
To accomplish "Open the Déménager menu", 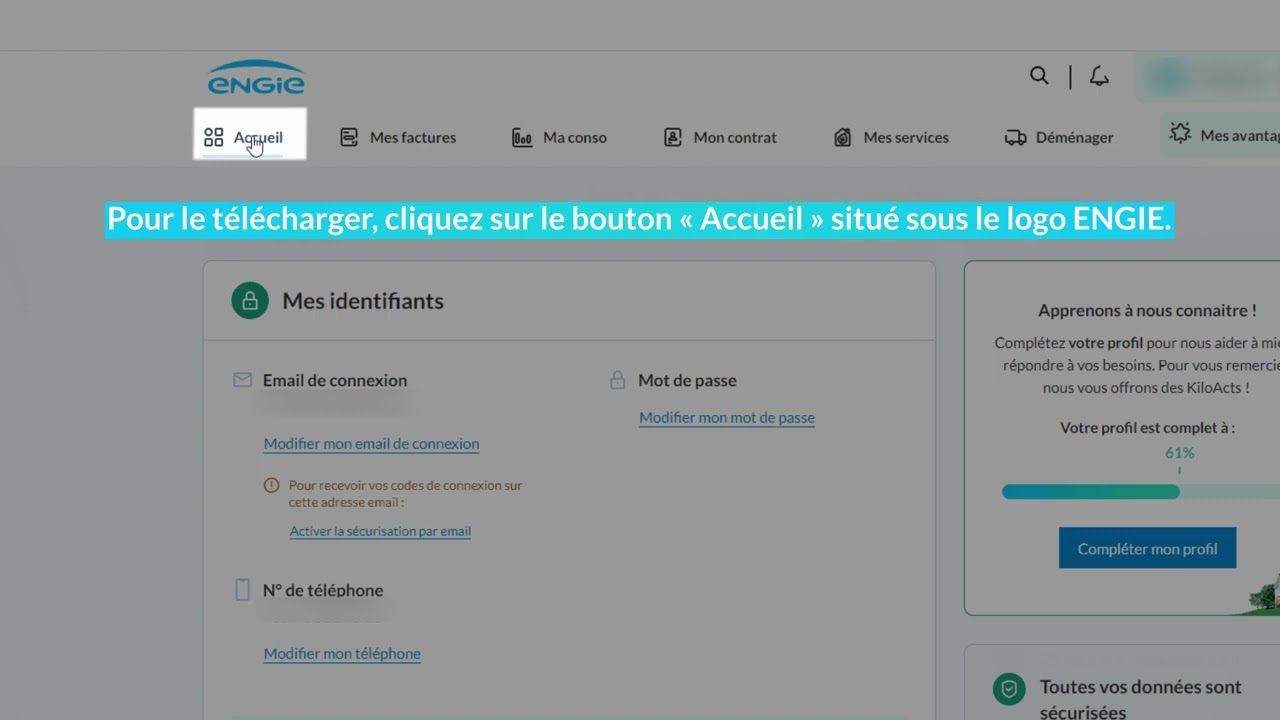I will (1059, 137).
